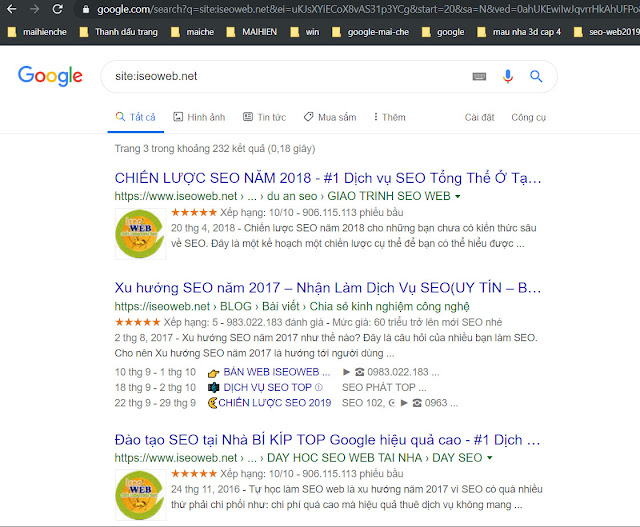Click the star rating of Xu hướng SEO result
The width and height of the screenshot is (640, 527).
[x=138, y=322]
